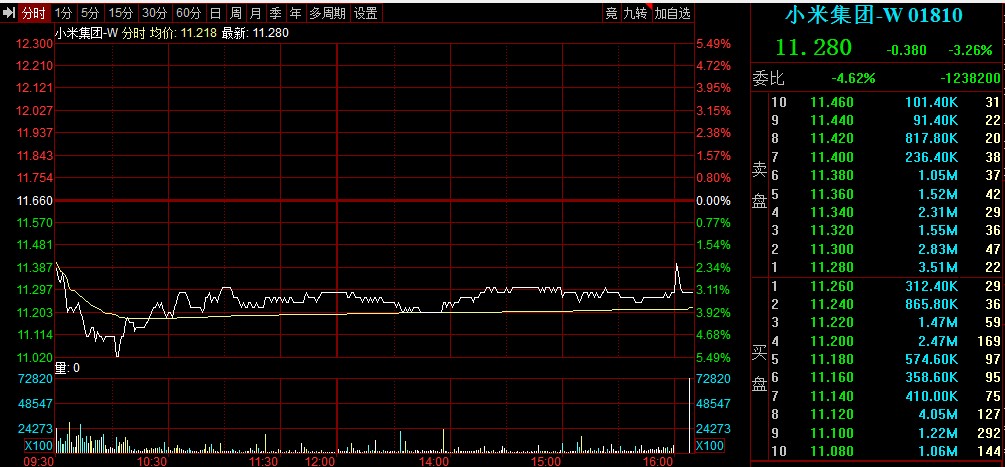Click the 卖盘 sell side label
The height and width of the screenshot is (467, 1005).
pos(760,185)
